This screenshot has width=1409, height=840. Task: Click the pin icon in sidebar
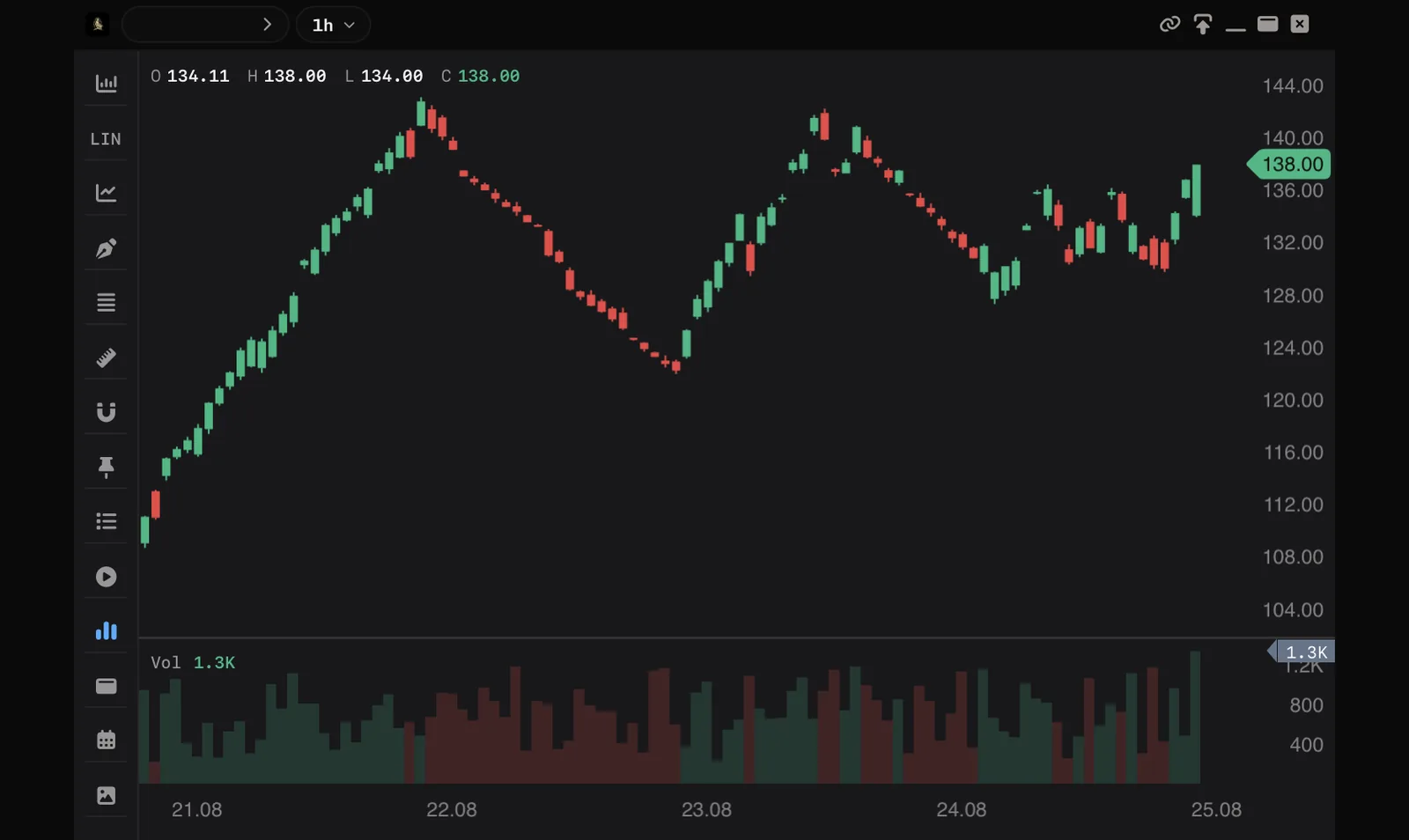click(x=106, y=468)
